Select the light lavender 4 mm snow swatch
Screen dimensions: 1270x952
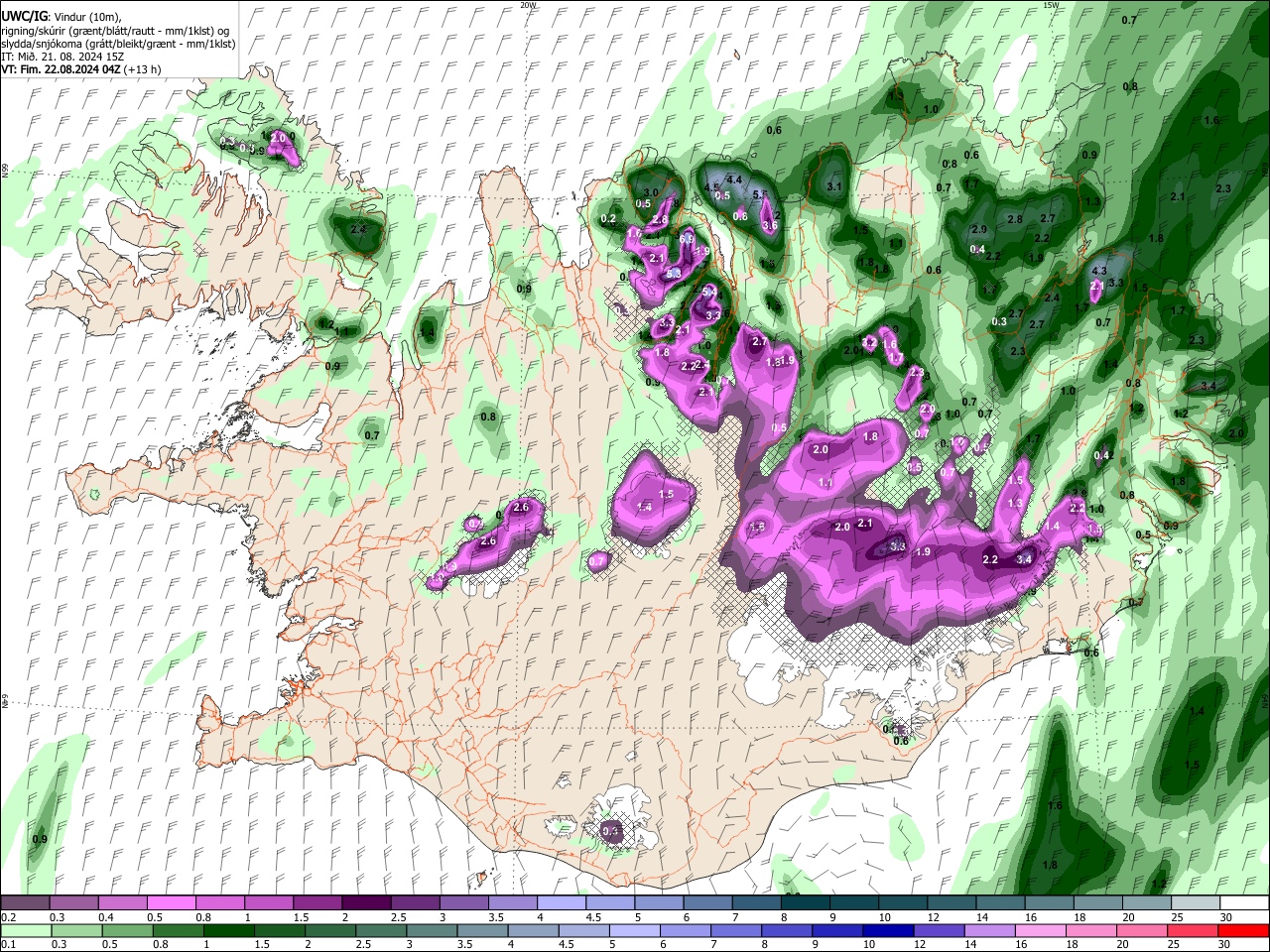(x=562, y=903)
